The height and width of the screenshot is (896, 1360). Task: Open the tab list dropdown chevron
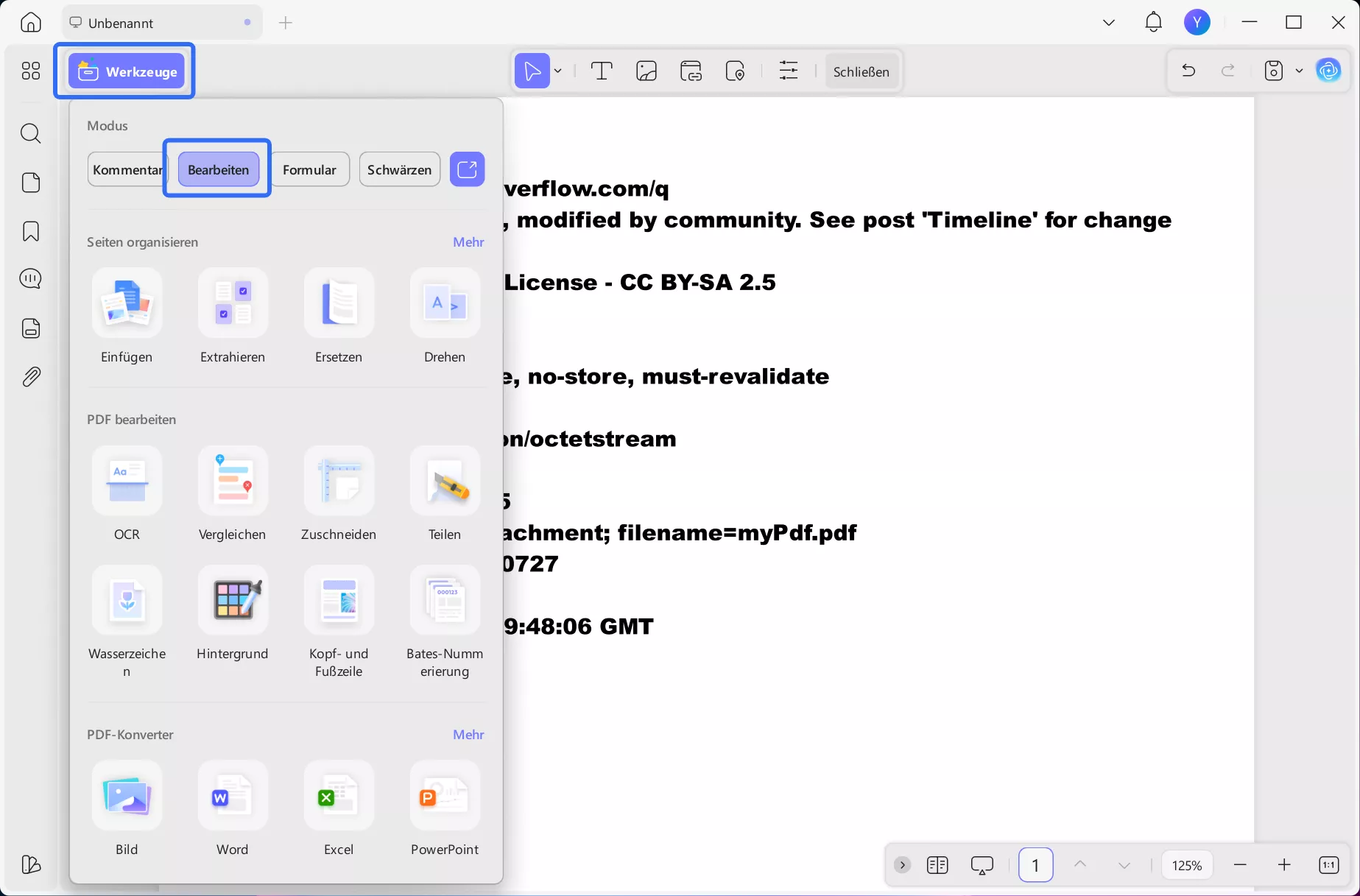(x=1109, y=23)
